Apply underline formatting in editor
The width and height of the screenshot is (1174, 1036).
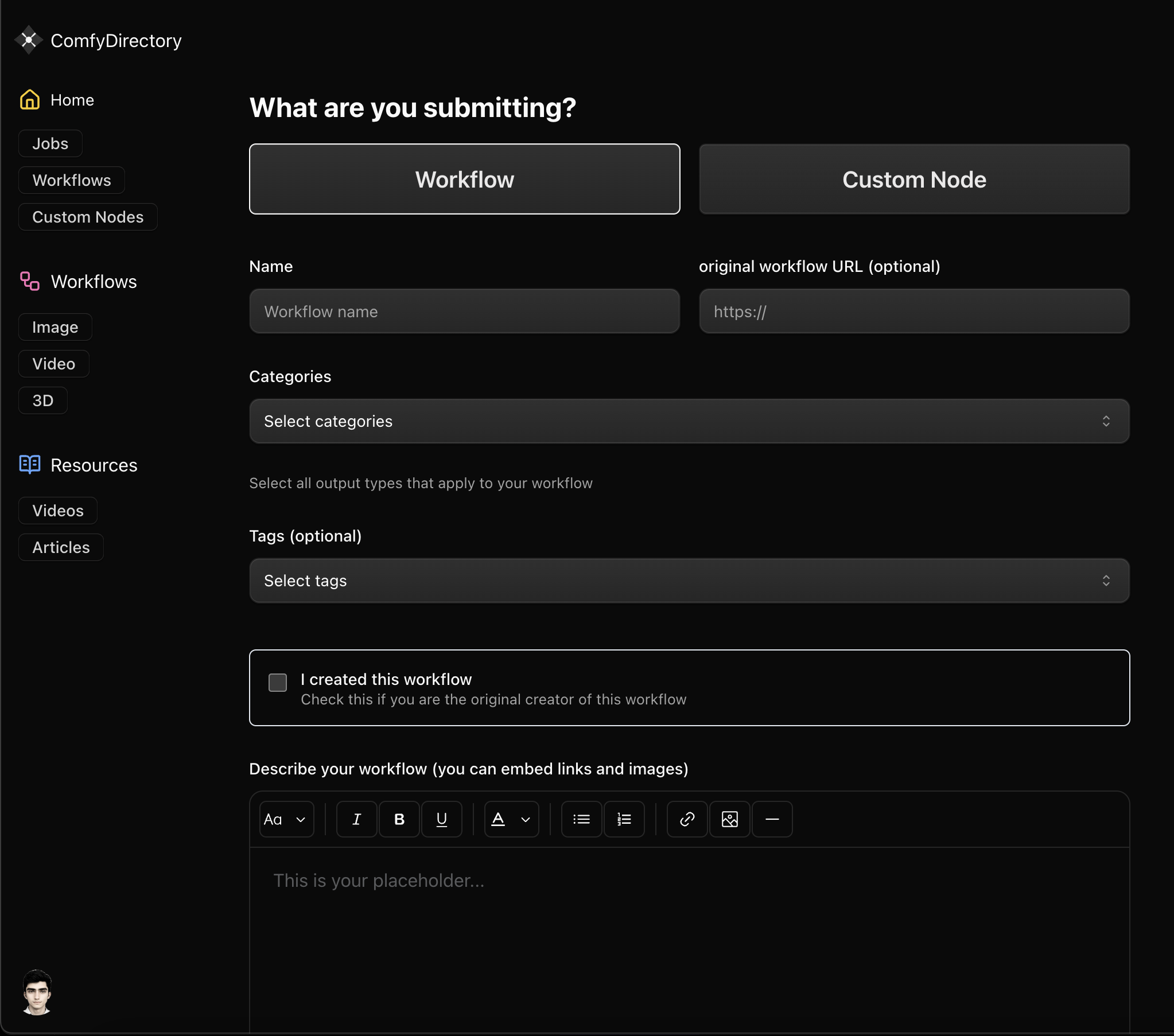(x=441, y=819)
